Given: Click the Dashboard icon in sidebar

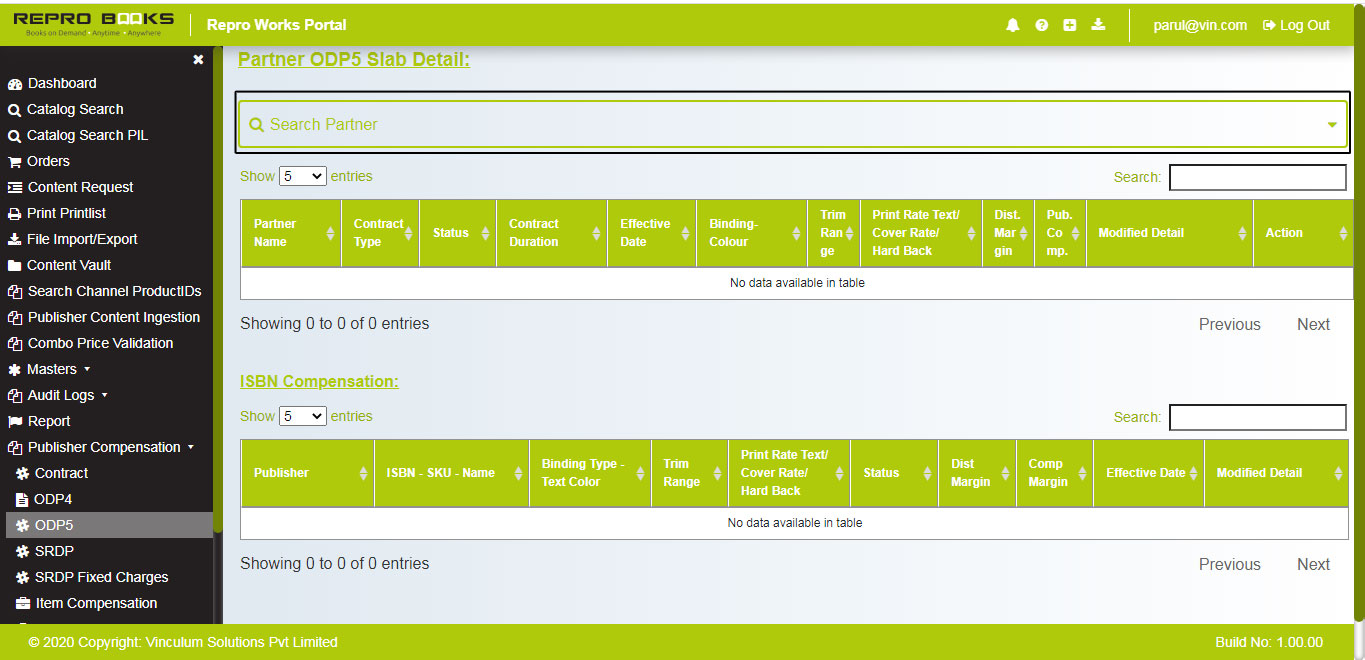Looking at the screenshot, I should click(x=15, y=84).
